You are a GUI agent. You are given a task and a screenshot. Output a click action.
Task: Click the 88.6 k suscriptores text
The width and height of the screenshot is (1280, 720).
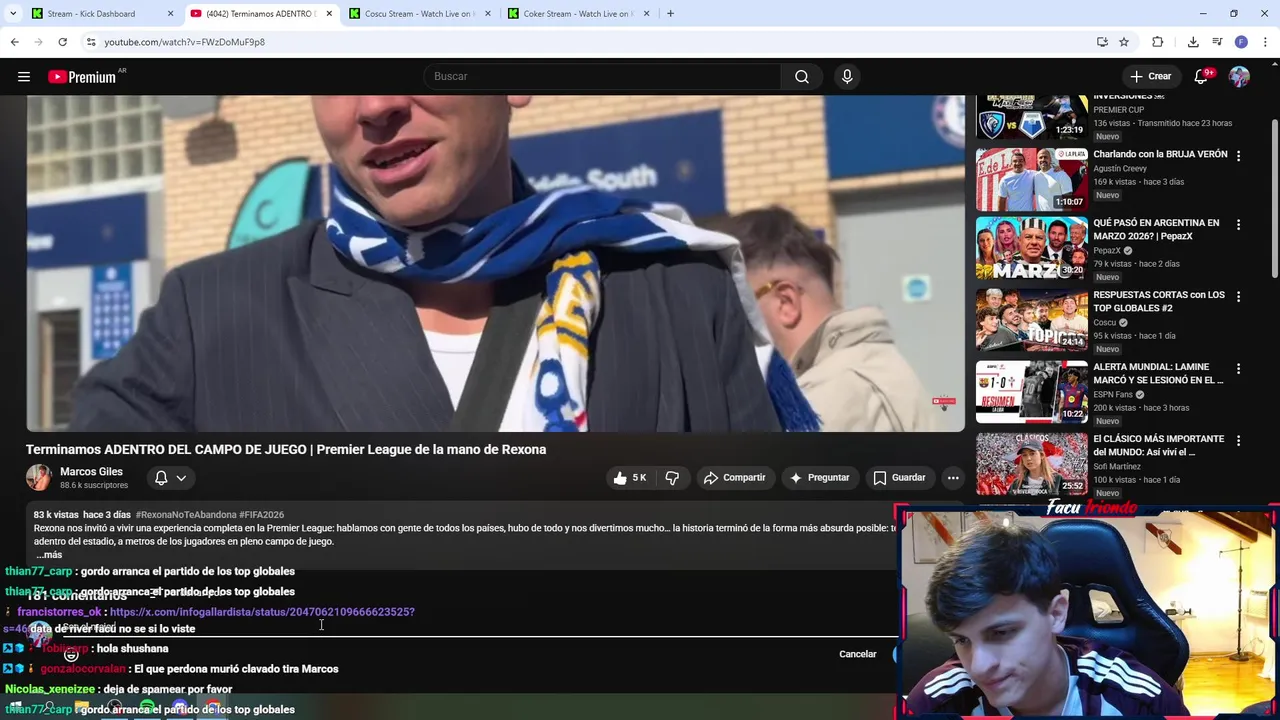coord(94,486)
